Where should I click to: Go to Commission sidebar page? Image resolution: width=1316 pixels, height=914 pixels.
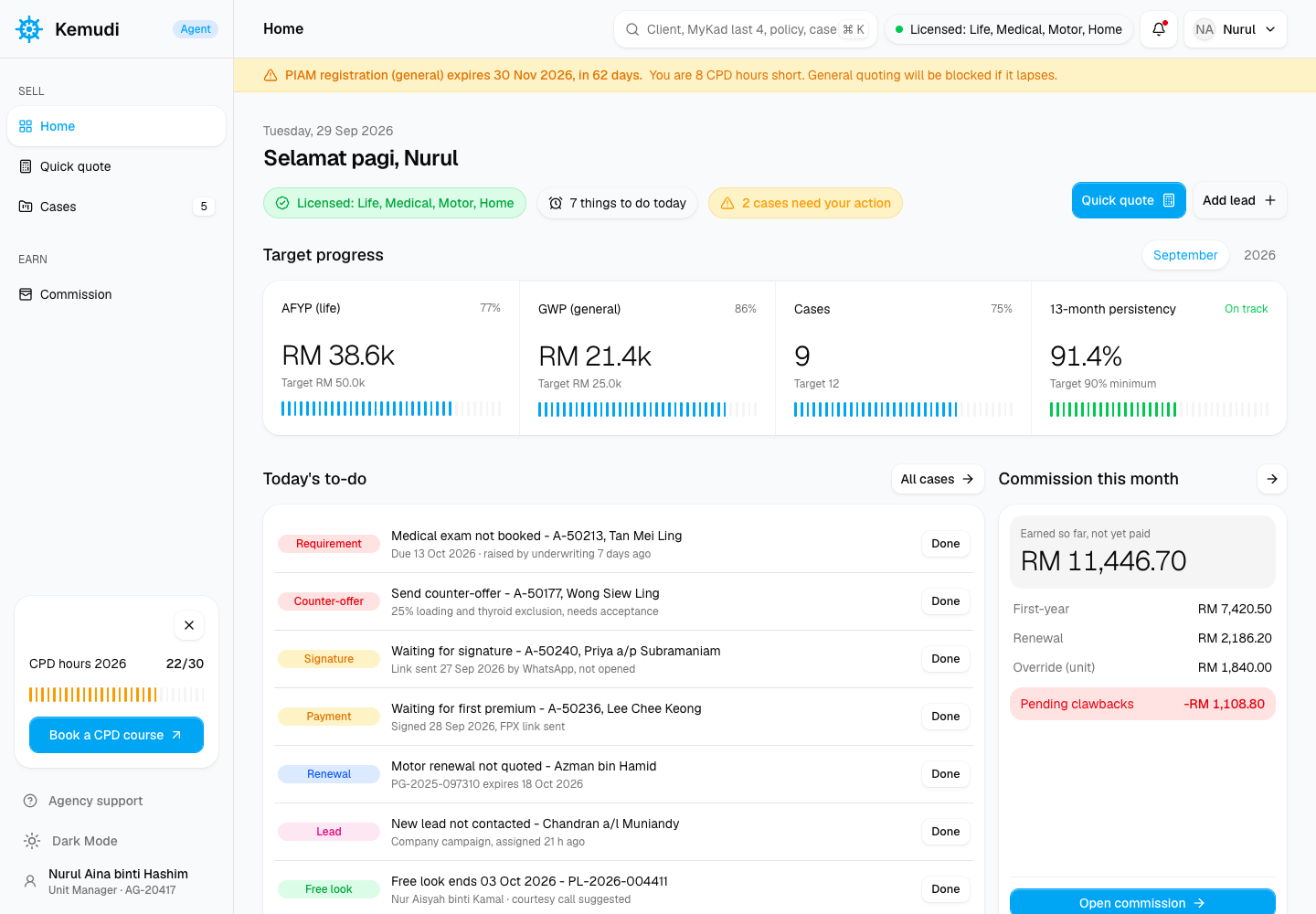point(116,294)
